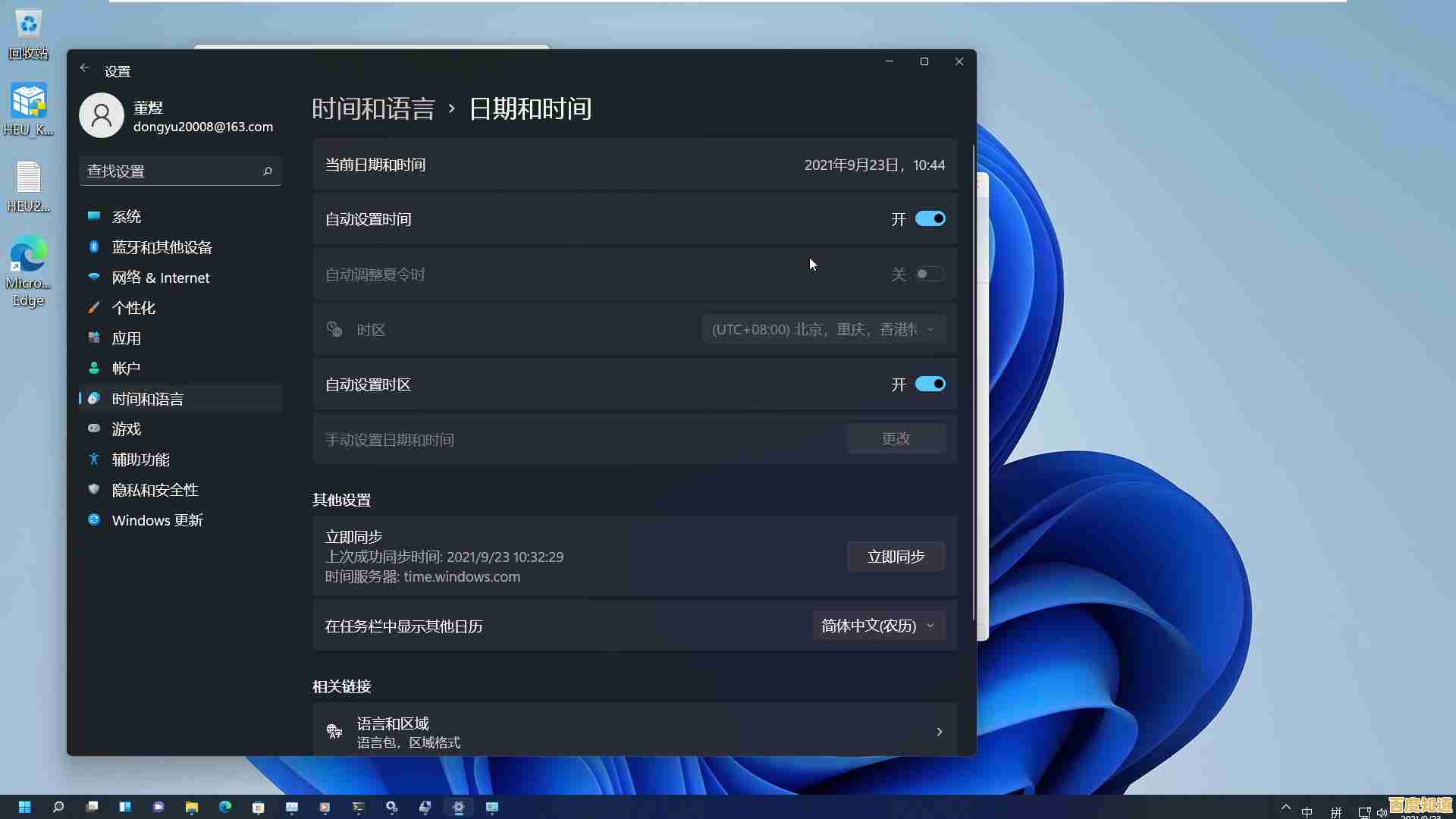Turn off 自动设置时区 toggle
The height and width of the screenshot is (819, 1456).
click(930, 384)
